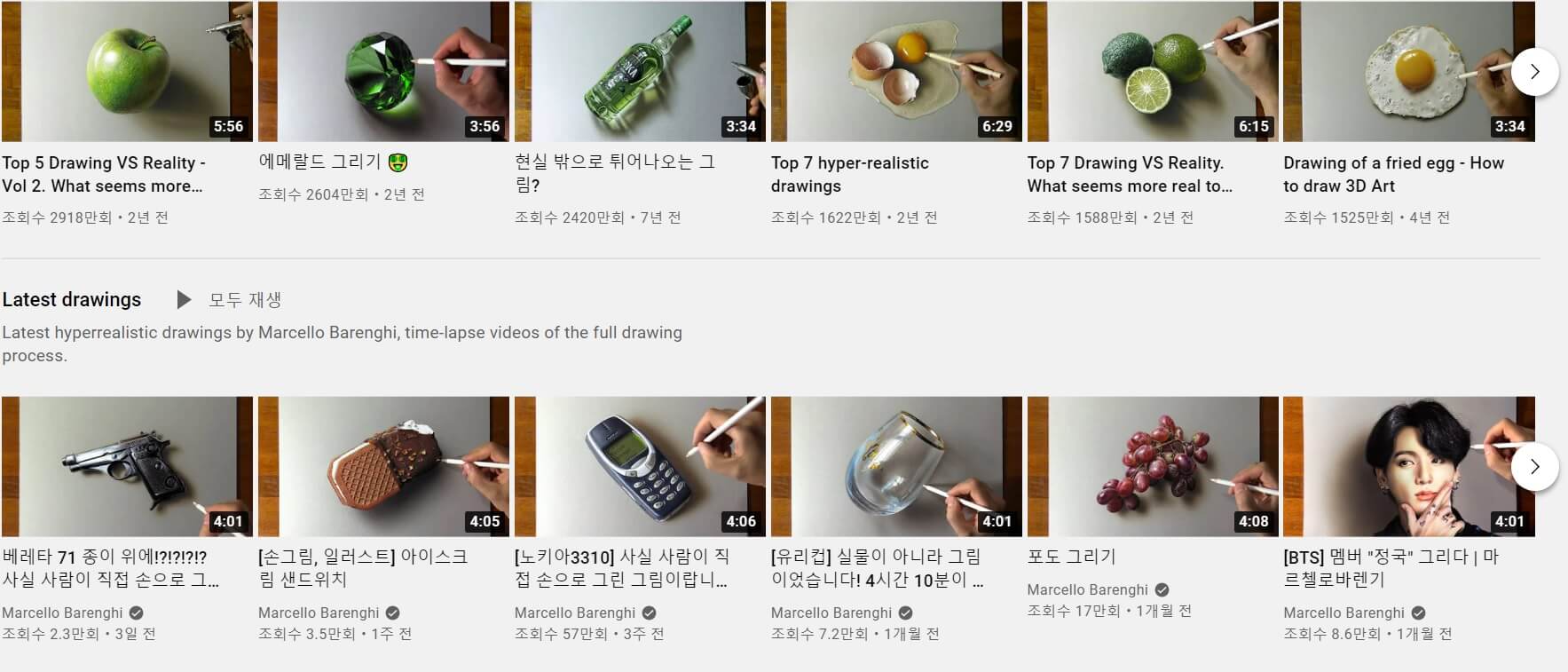This screenshot has height=672, width=1568.
Task: Click the next arrow on the Latest drawings row
Action: [1535, 467]
